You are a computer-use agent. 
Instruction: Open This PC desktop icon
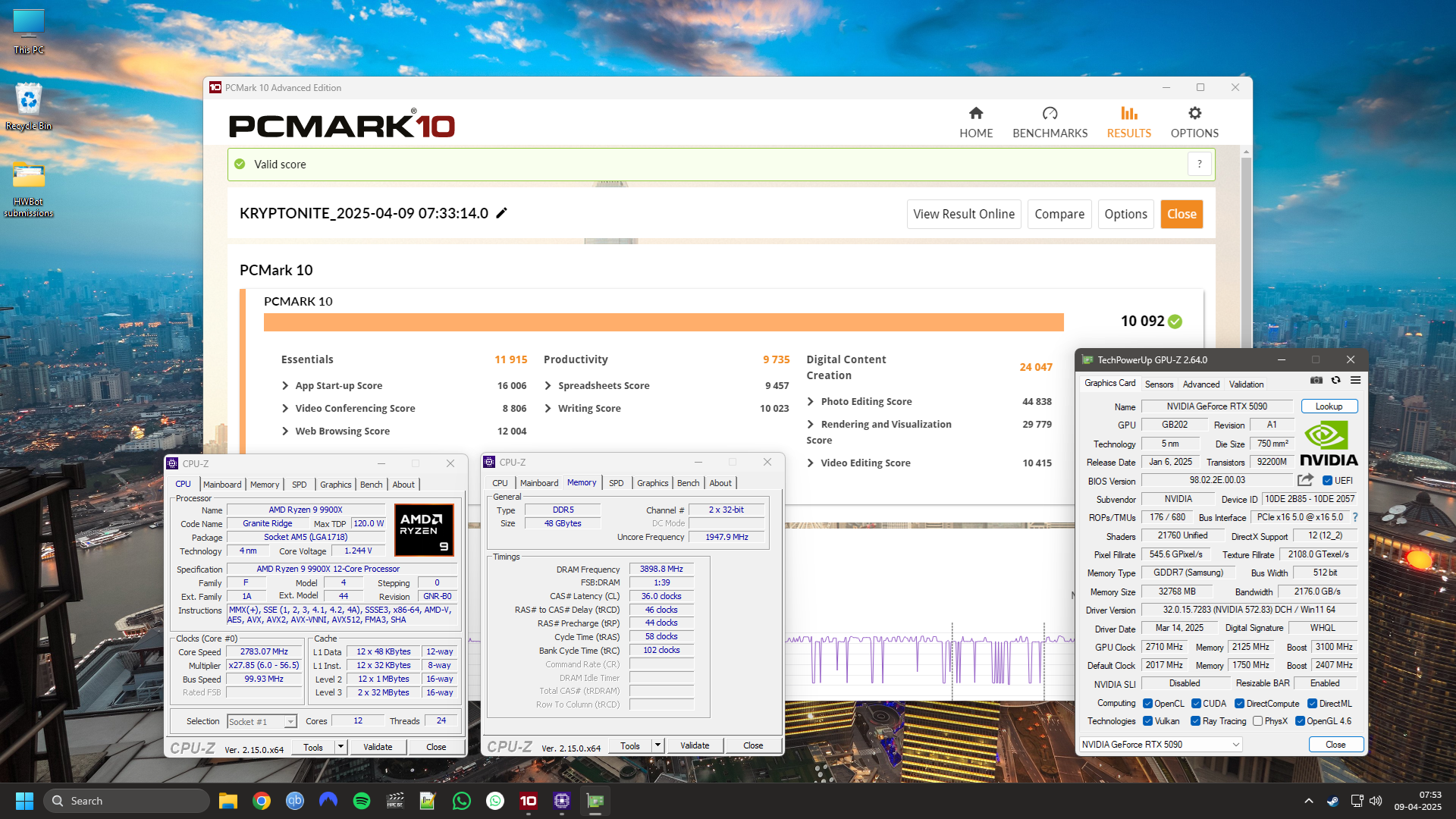pyautogui.click(x=29, y=32)
